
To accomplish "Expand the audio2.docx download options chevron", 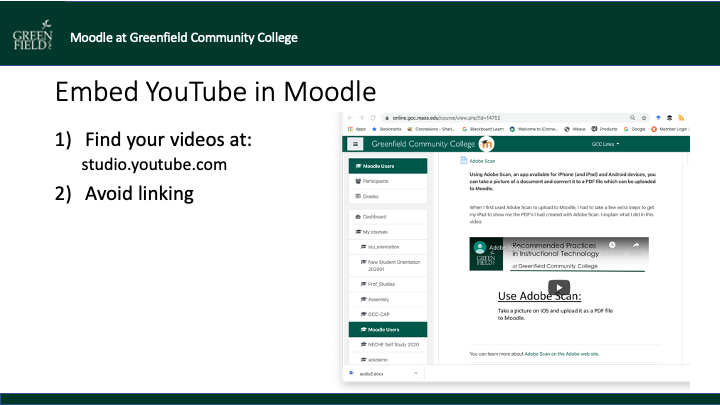I will [x=416, y=373].
